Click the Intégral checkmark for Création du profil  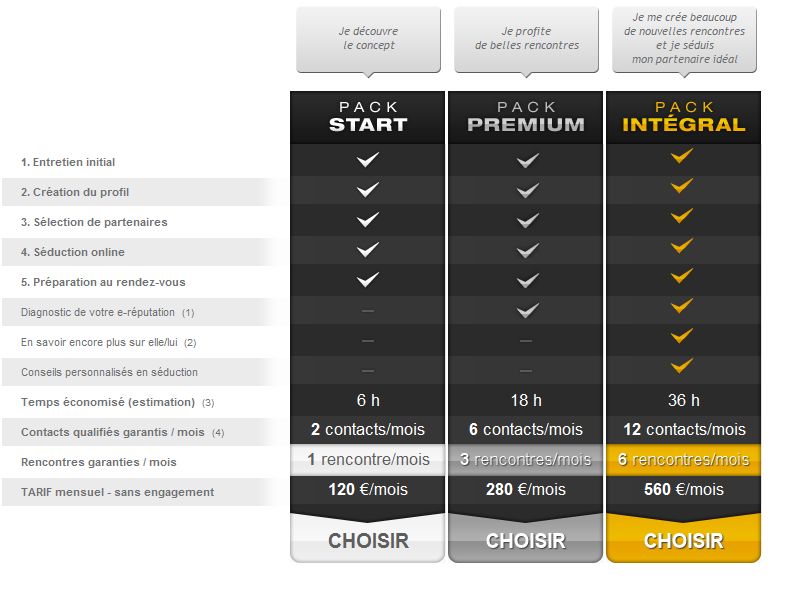click(682, 186)
